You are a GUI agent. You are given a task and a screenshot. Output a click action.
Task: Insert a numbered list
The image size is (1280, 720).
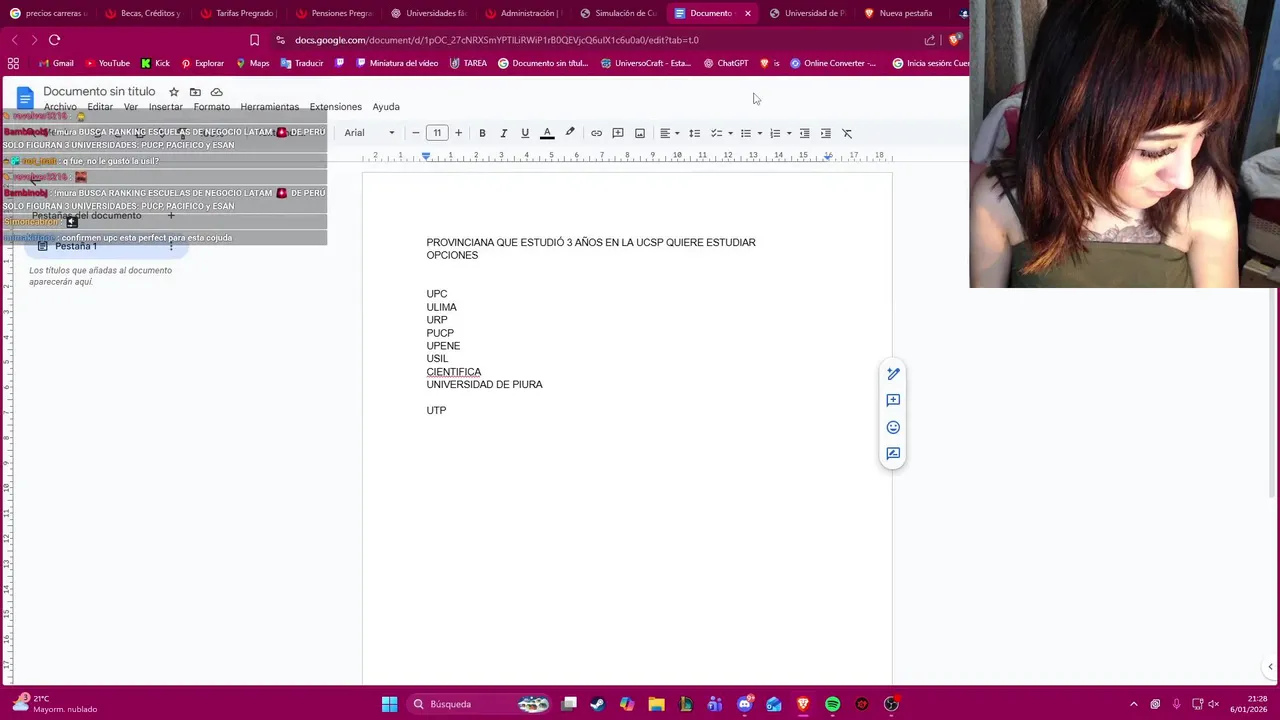click(x=775, y=133)
